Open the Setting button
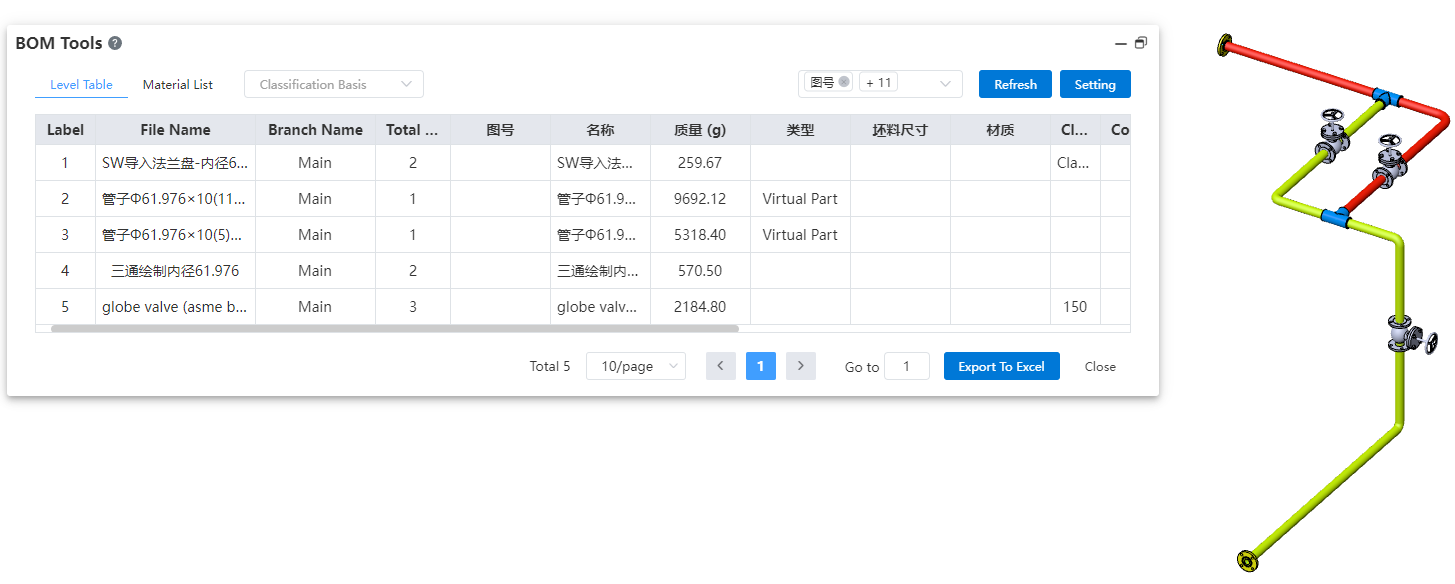 point(1094,85)
